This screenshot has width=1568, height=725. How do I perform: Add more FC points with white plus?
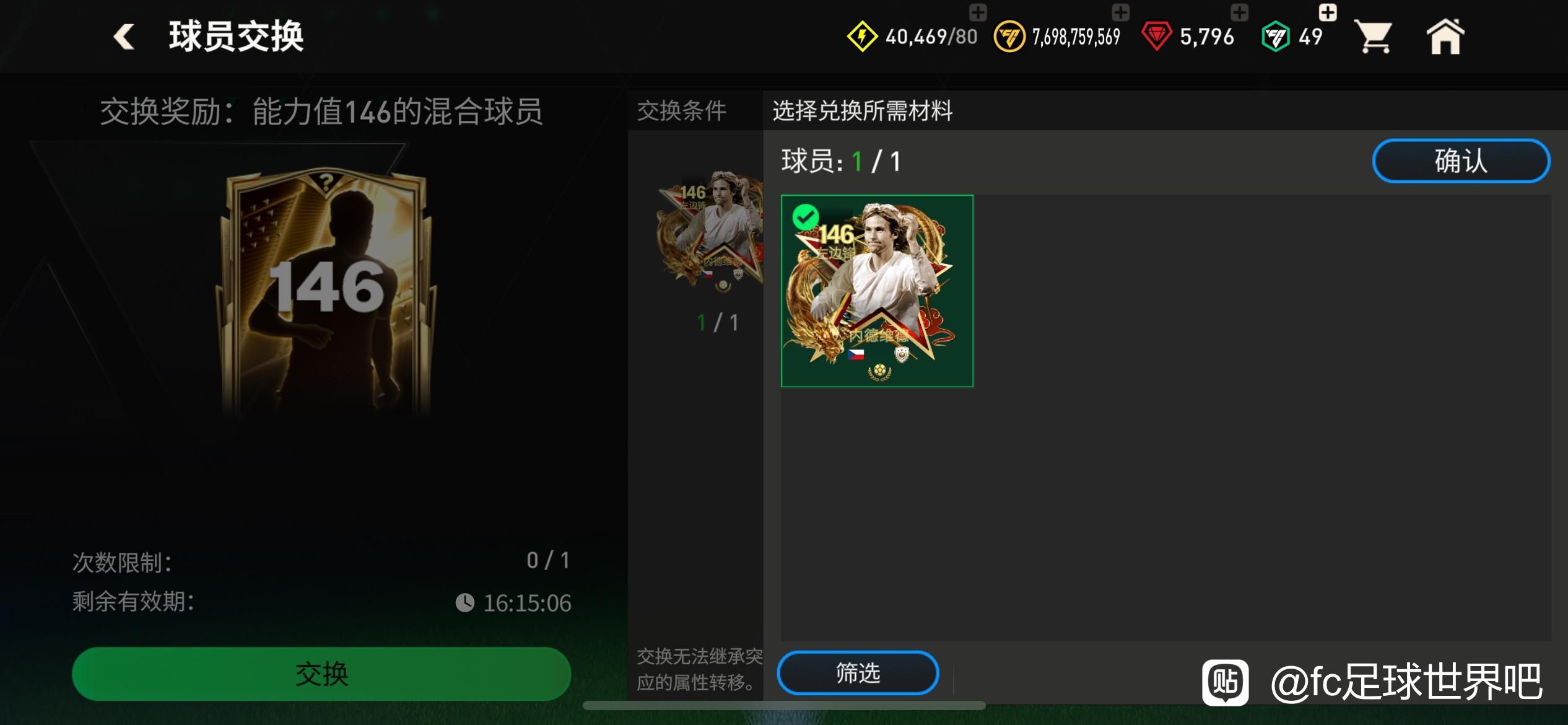(x=1328, y=12)
